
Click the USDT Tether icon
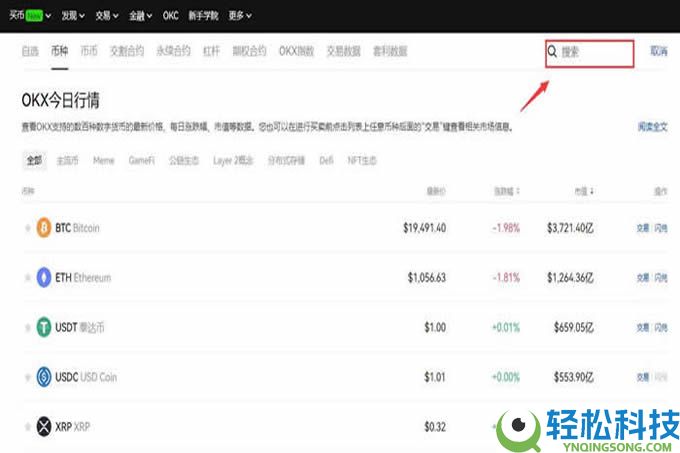coord(44,327)
